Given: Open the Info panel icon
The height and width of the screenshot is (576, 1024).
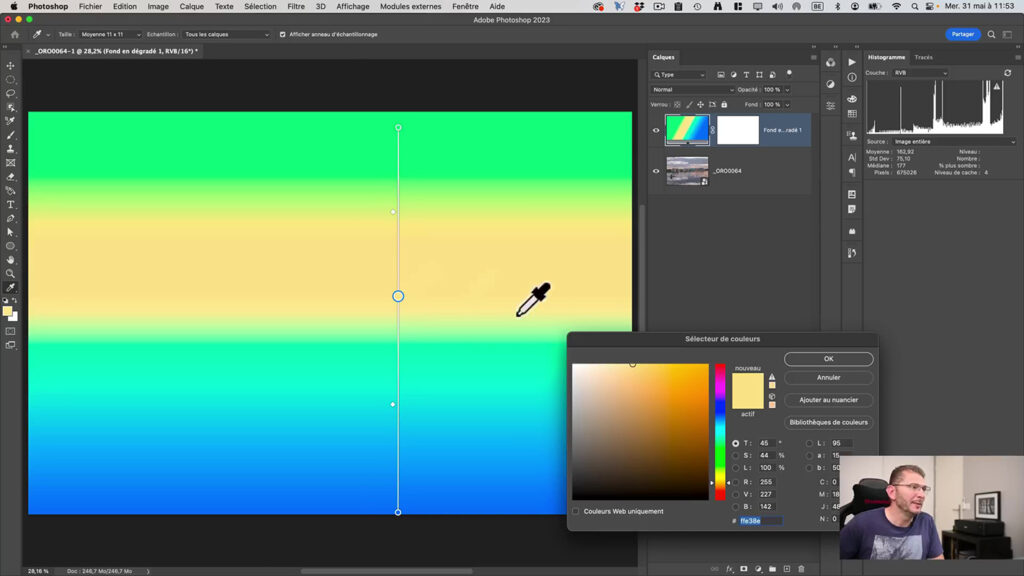Looking at the screenshot, I should (x=852, y=78).
